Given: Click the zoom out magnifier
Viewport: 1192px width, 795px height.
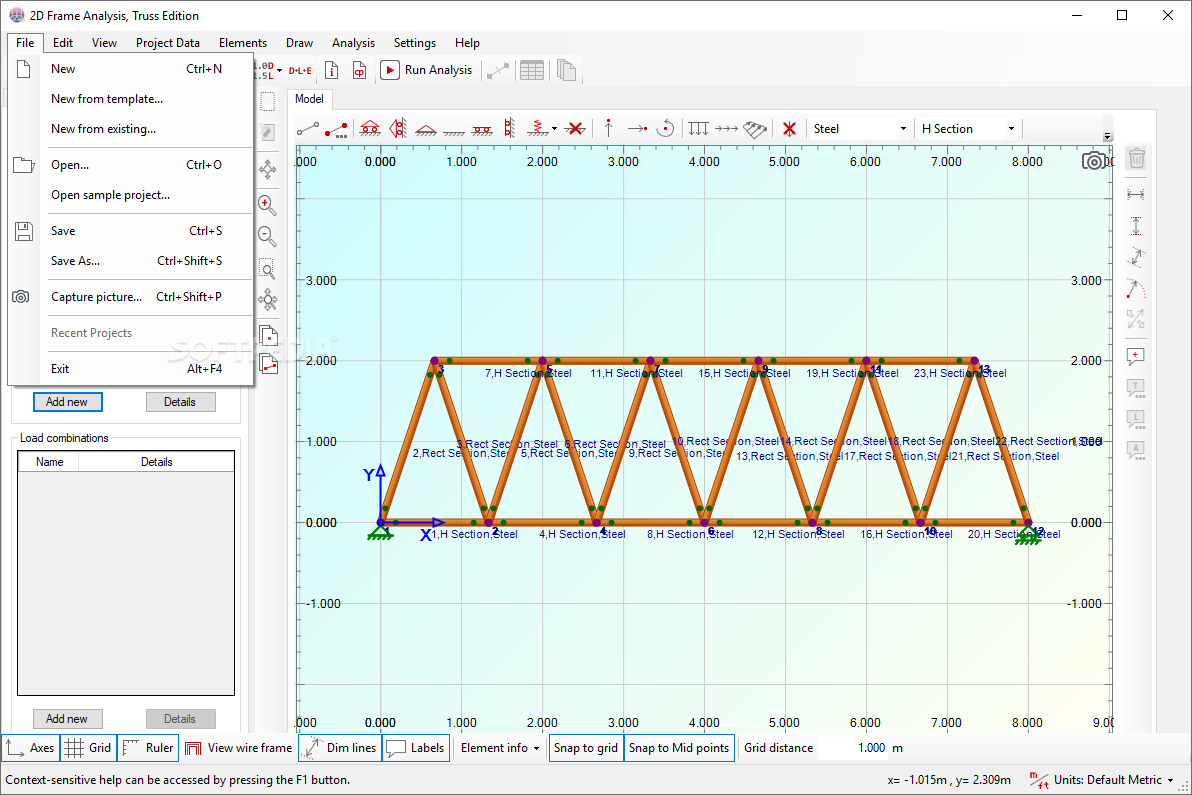Looking at the screenshot, I should [x=267, y=236].
